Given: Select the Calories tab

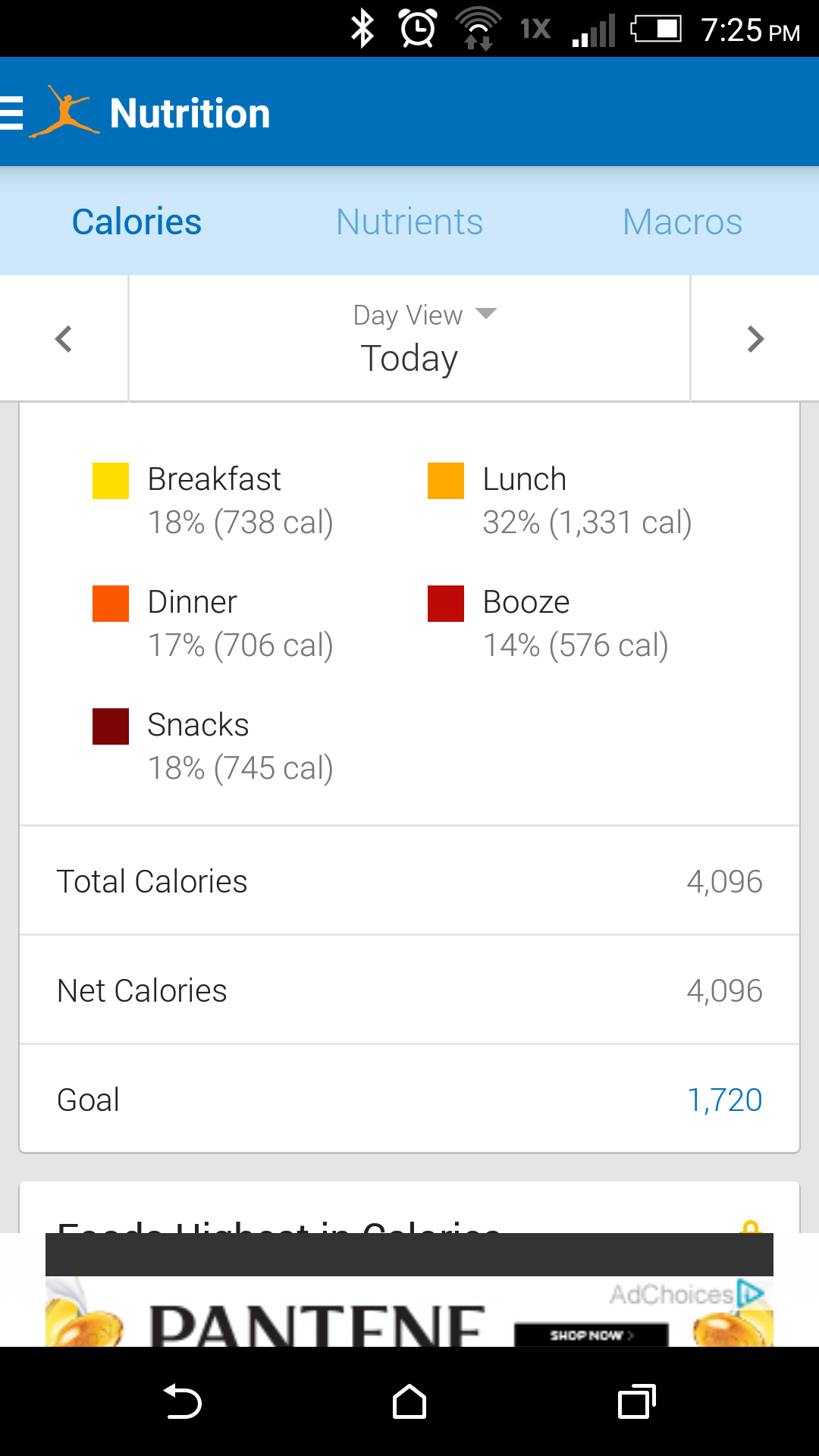Looking at the screenshot, I should point(136,222).
